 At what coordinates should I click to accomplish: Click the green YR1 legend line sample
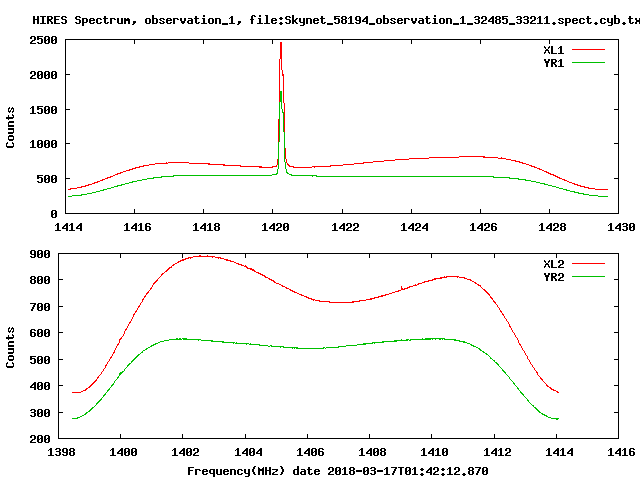588,63
